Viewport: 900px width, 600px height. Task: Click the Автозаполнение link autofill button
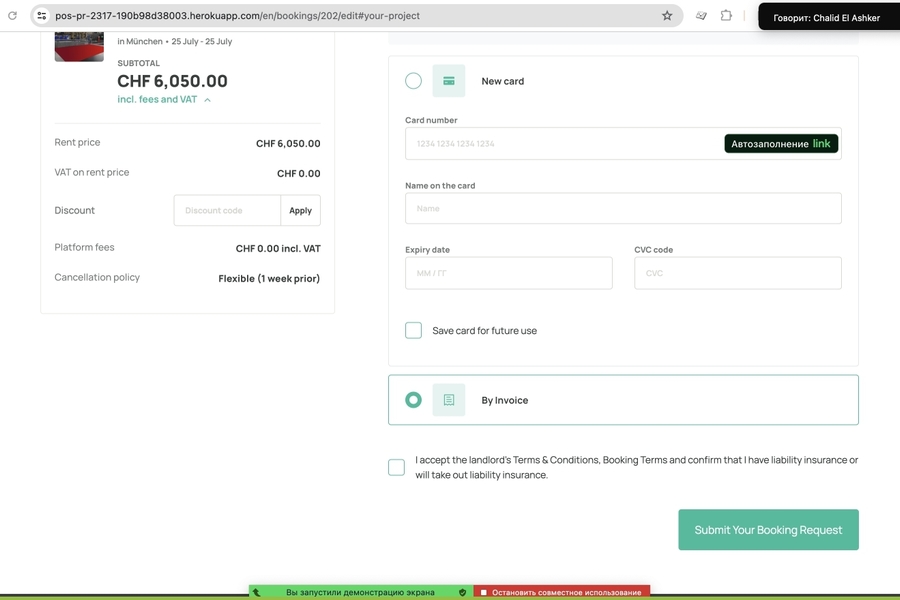pos(781,144)
